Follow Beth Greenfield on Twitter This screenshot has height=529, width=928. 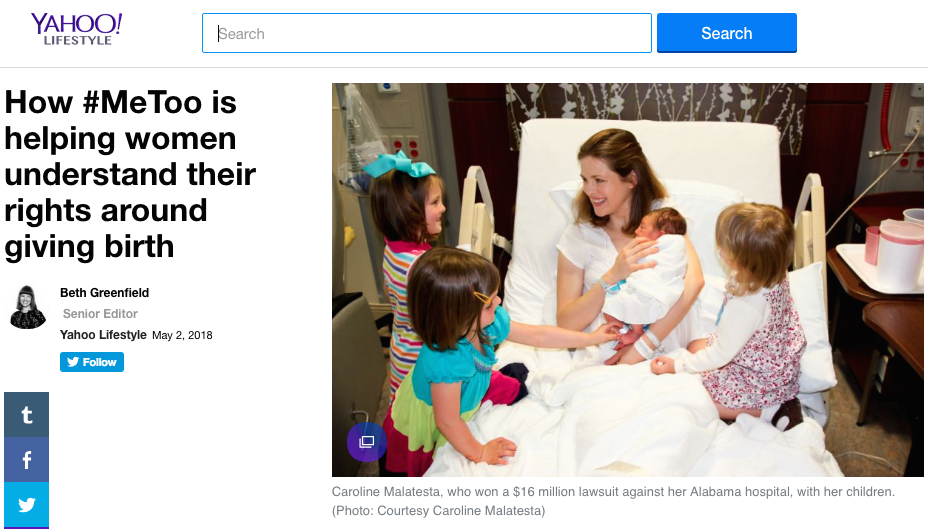coord(92,362)
